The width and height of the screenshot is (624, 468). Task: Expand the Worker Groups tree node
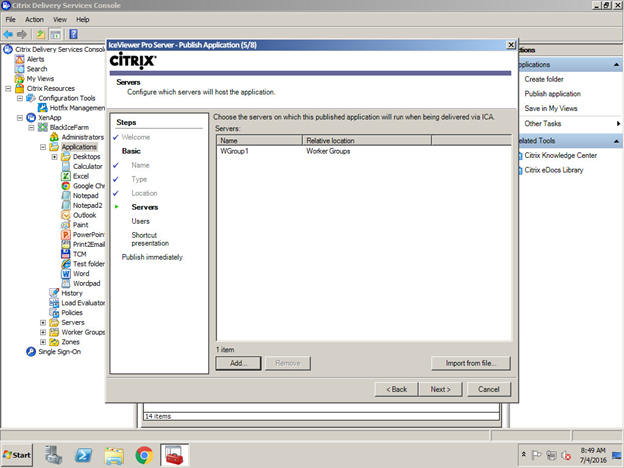point(43,332)
